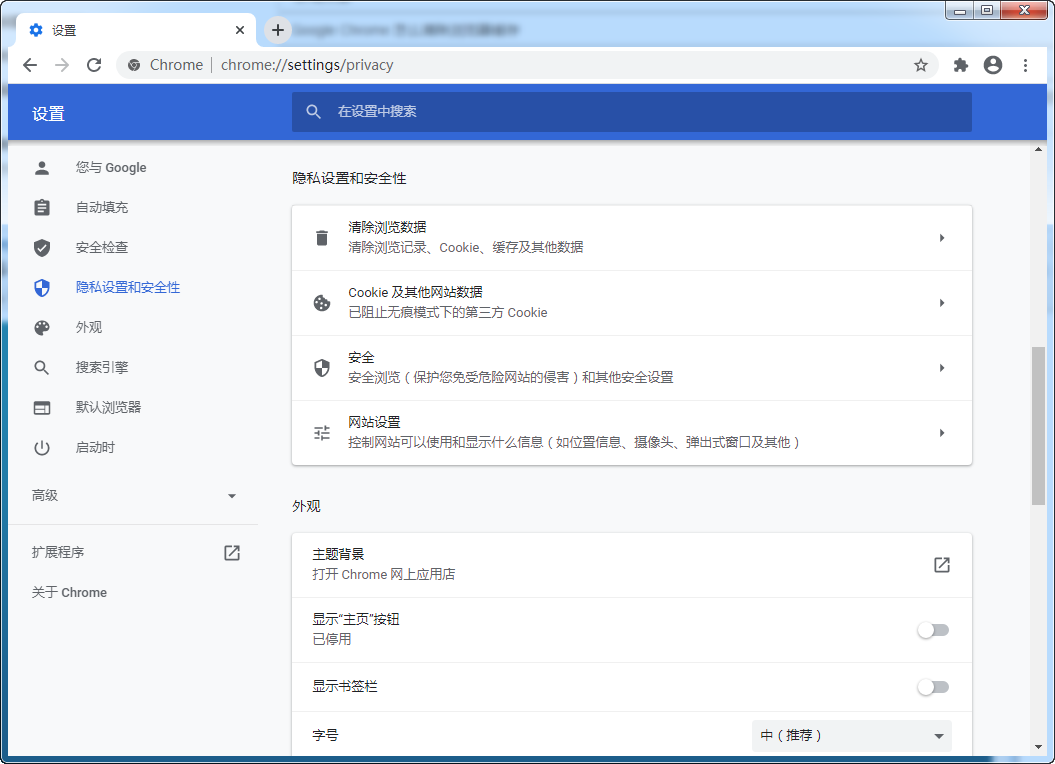The height and width of the screenshot is (764, 1055).
Task: Click the 在设置中搜索 search field
Action: point(632,112)
